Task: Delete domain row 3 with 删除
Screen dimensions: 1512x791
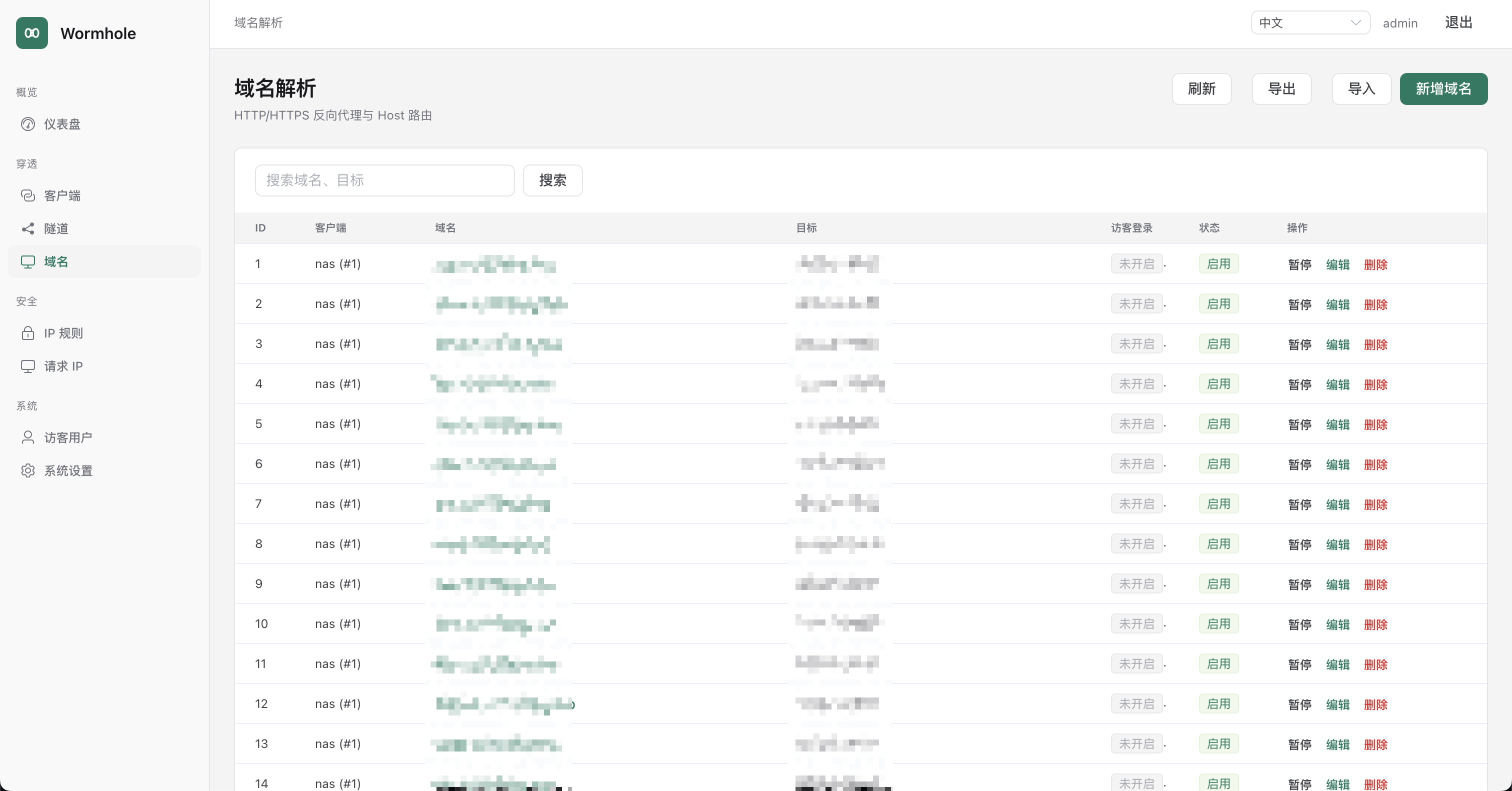Action: (1376, 344)
